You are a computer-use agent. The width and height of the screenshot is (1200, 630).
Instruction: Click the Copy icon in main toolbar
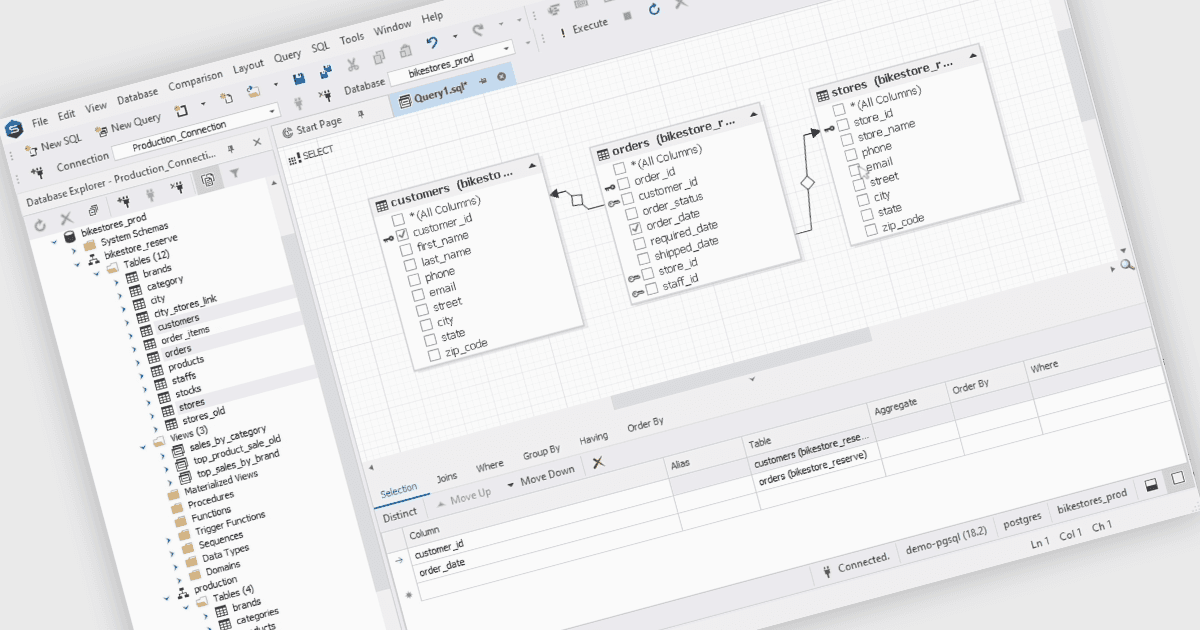click(379, 59)
